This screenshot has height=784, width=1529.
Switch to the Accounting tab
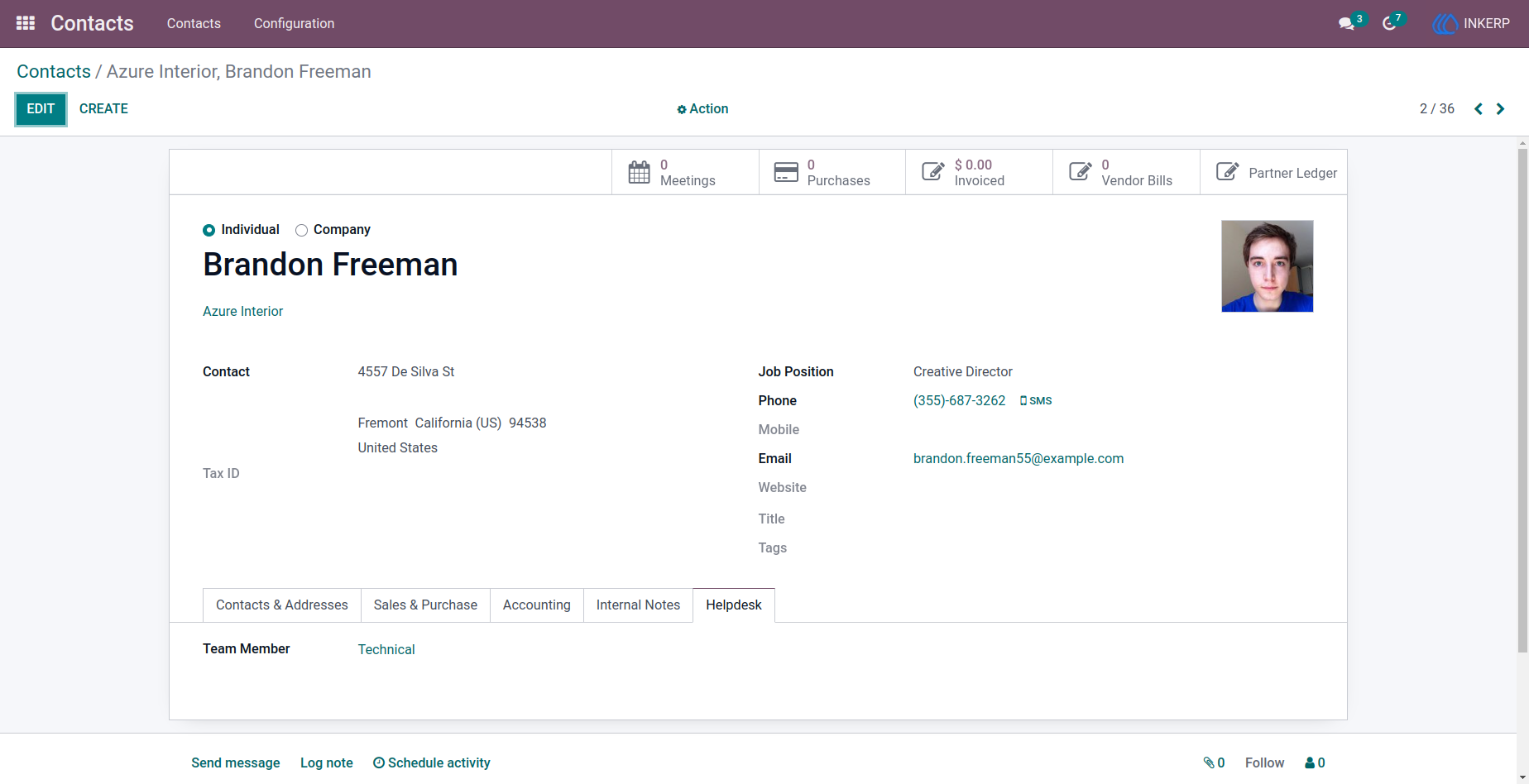click(536, 605)
